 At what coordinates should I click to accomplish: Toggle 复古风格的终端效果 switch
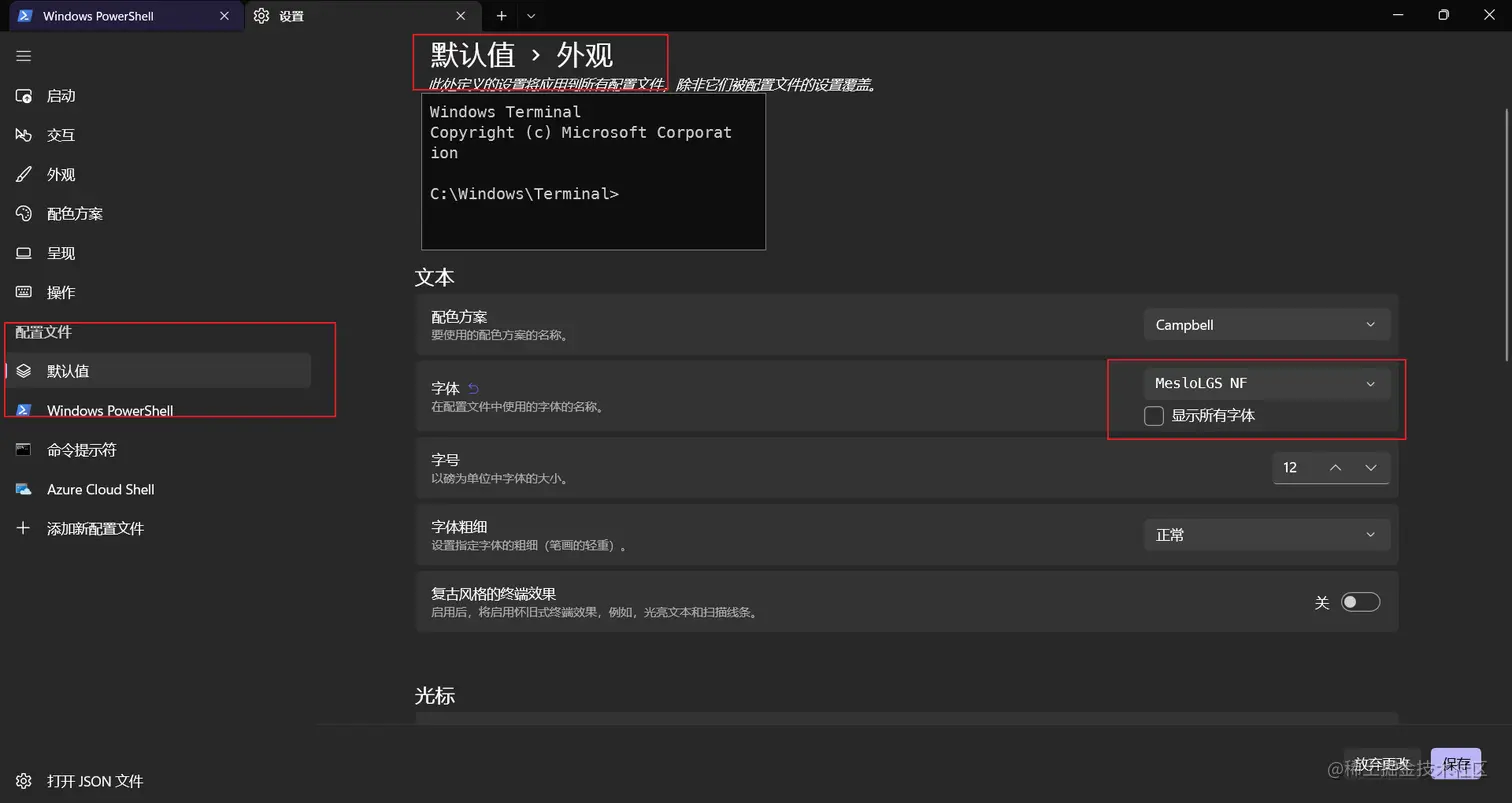[x=1360, y=602]
